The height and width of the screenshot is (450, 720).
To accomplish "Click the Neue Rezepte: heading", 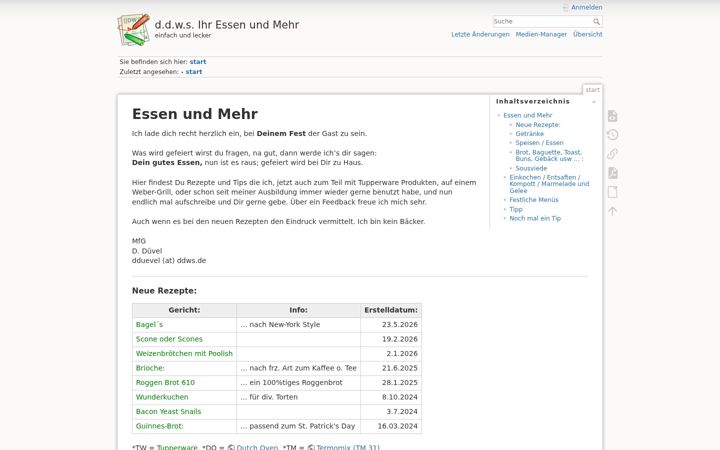I will [x=164, y=291].
